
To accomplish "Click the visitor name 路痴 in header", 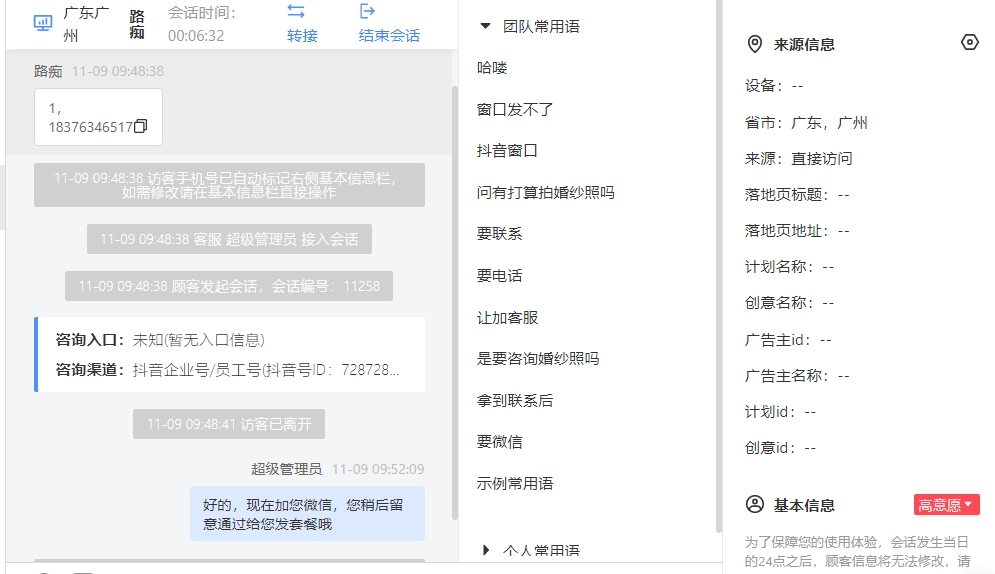I will [137, 24].
